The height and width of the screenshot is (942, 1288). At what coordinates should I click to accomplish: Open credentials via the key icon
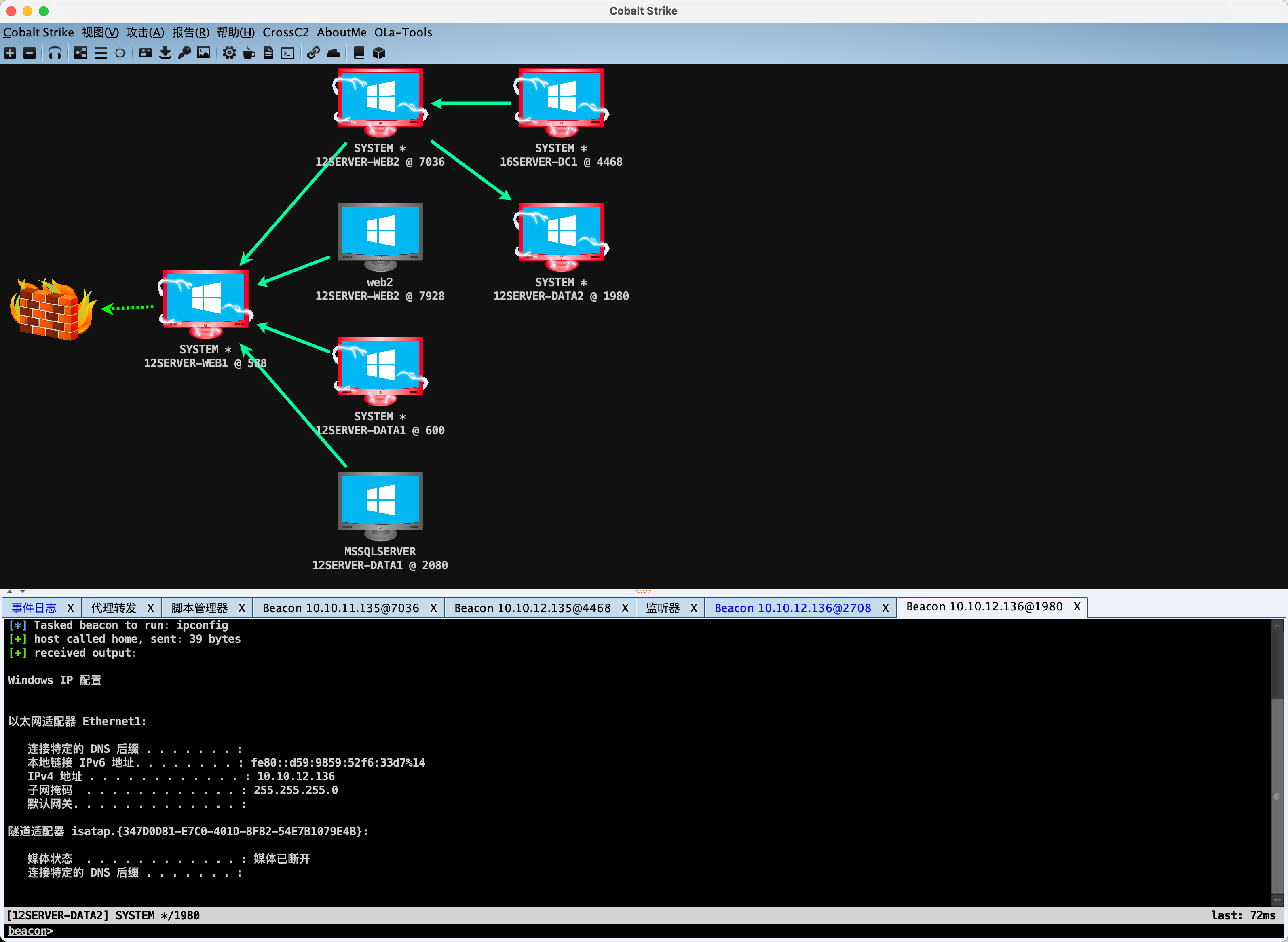point(184,53)
